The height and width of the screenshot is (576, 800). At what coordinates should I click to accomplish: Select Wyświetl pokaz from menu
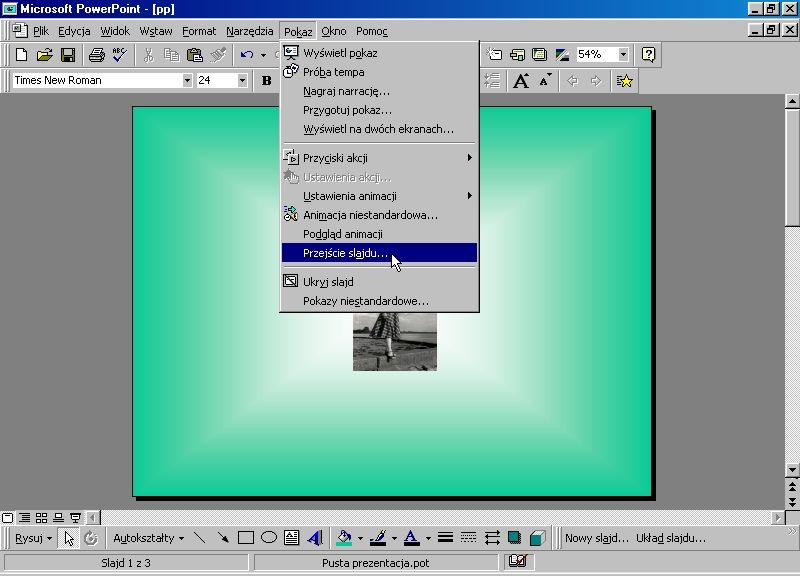pos(379,53)
